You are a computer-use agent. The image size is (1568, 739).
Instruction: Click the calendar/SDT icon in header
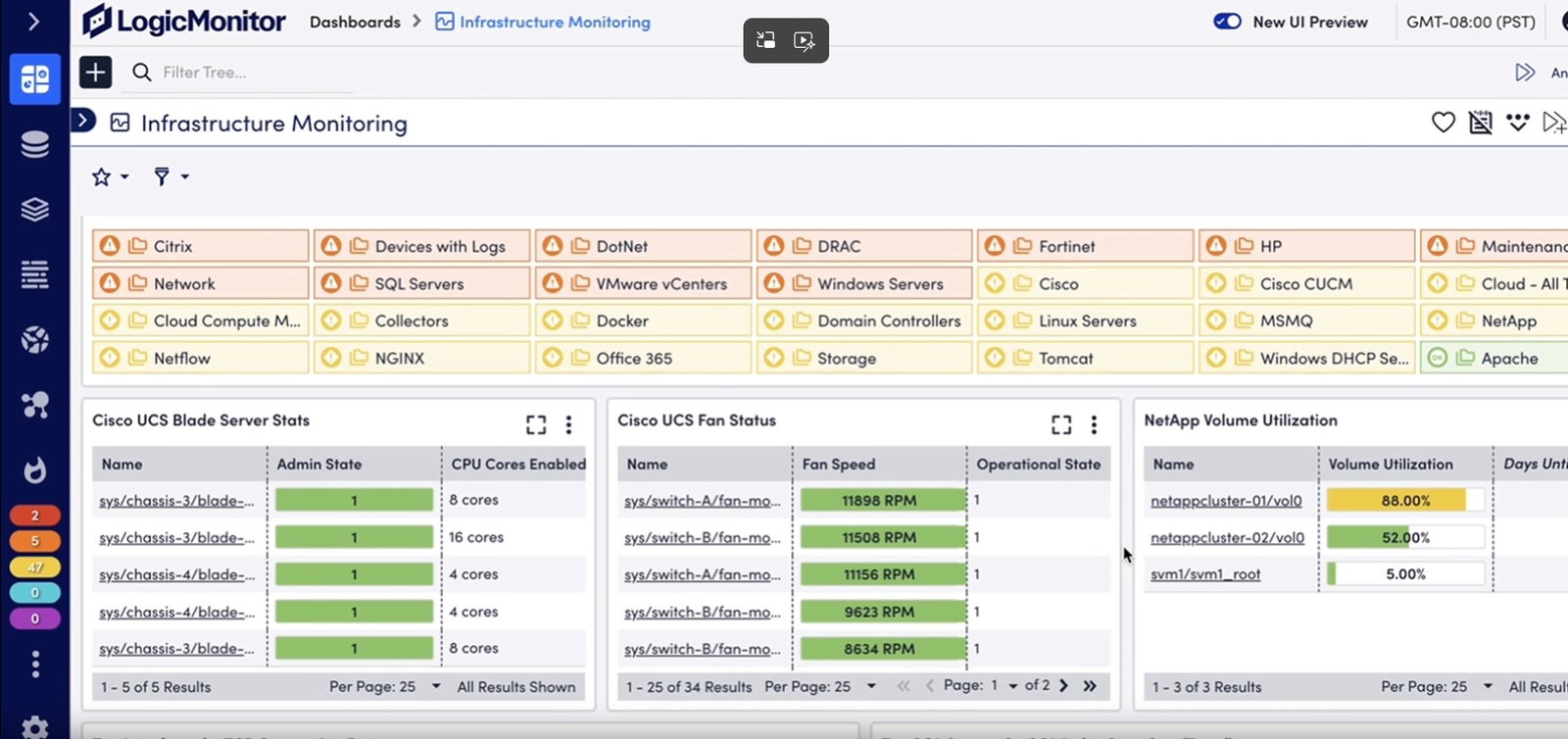(1481, 123)
